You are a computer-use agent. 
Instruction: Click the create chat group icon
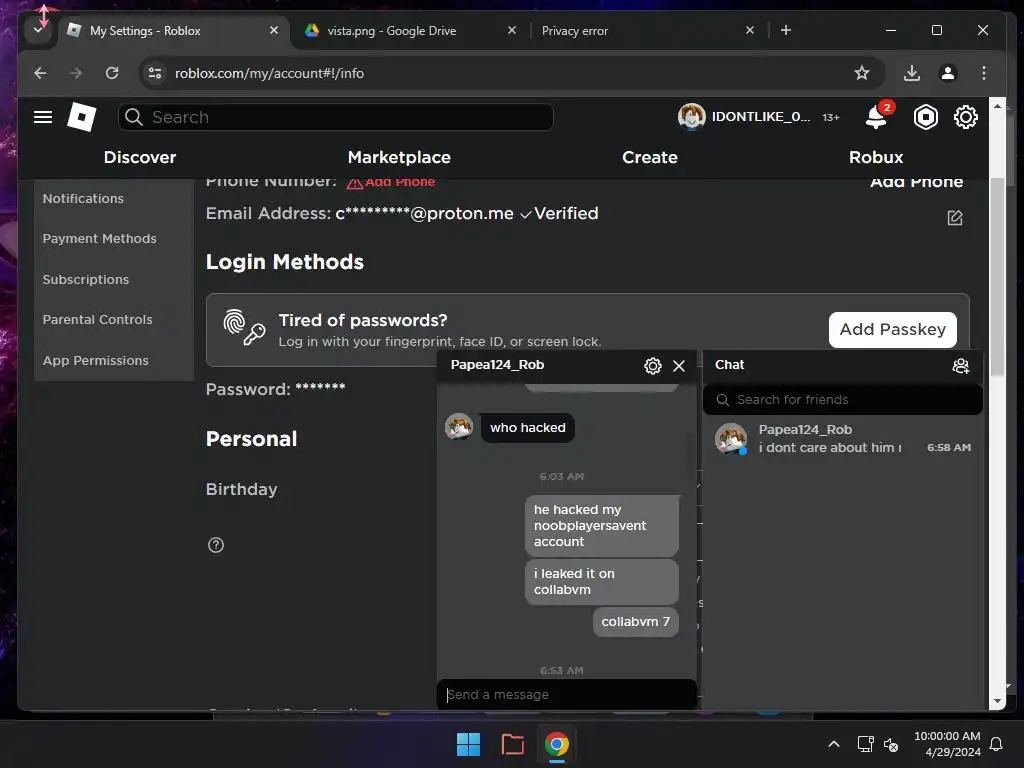tap(961, 366)
